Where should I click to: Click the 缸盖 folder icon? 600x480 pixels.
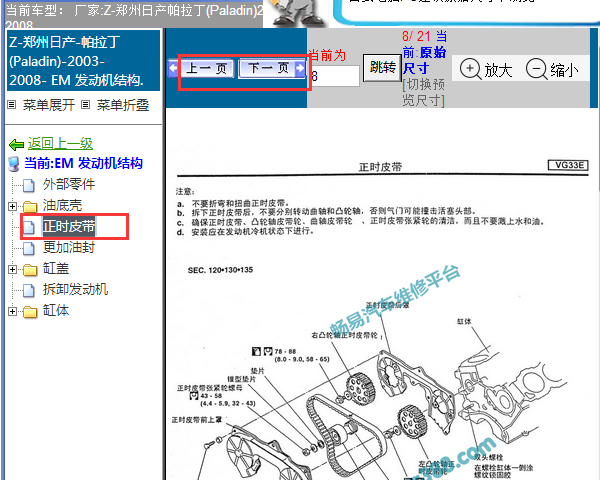point(30,270)
